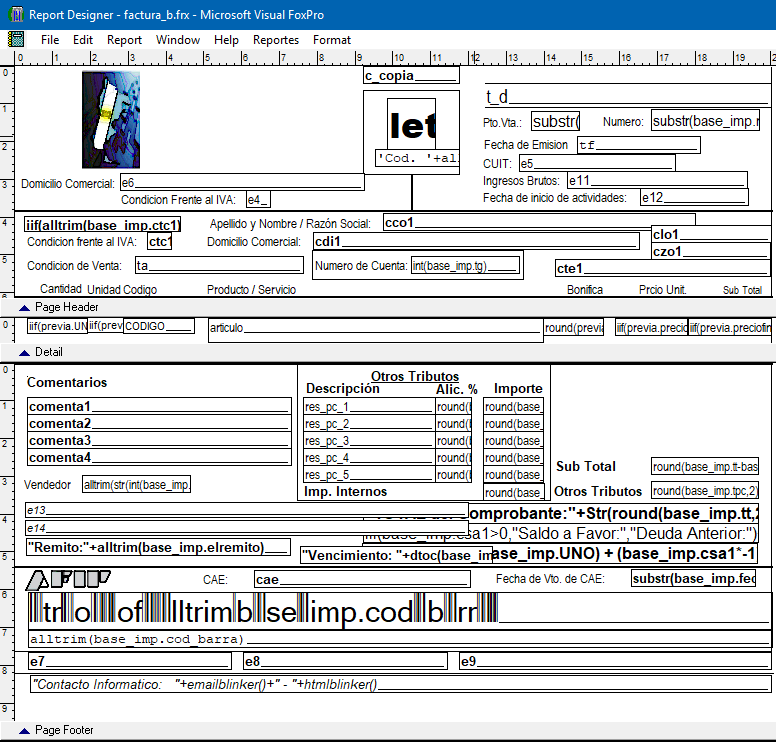Select the c_copia field
776x742 pixels.
tap(411, 75)
